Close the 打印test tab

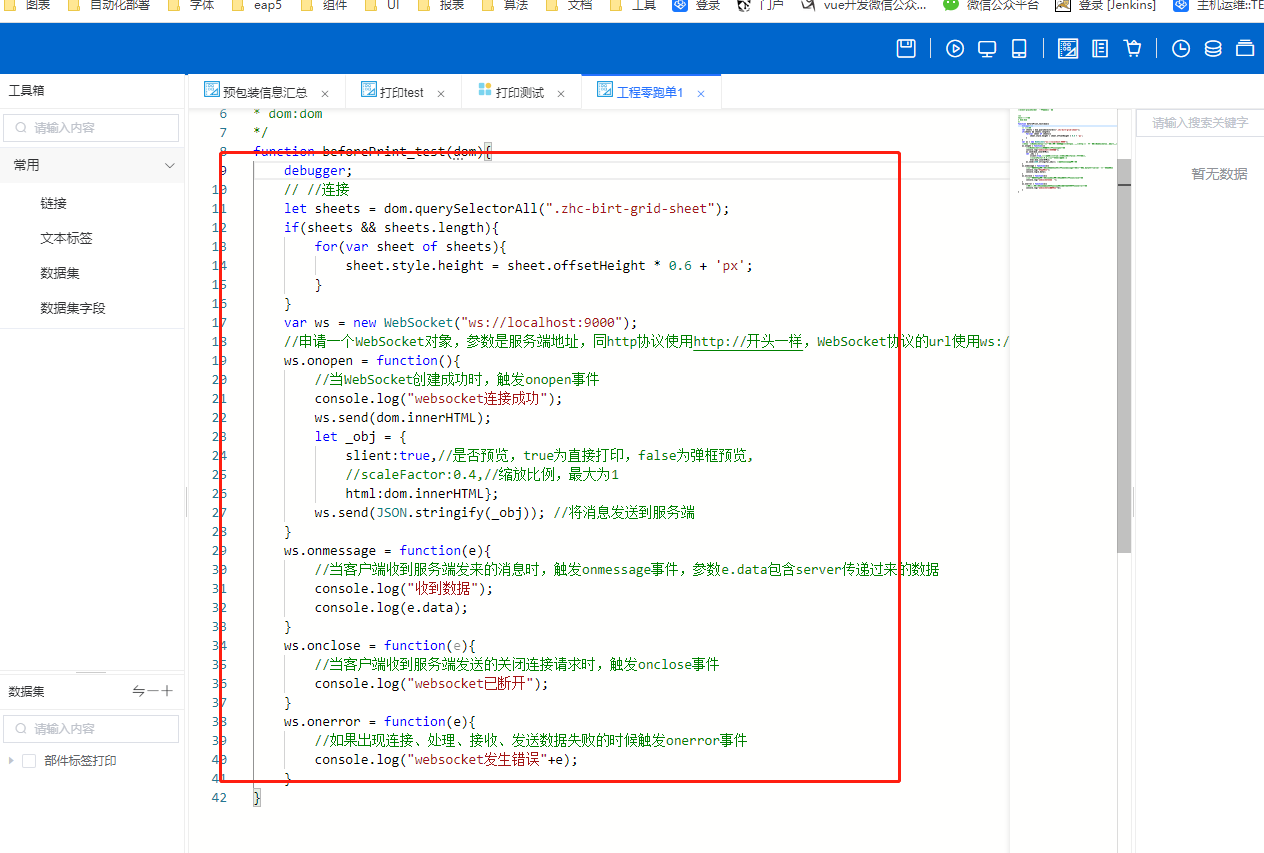point(441,93)
